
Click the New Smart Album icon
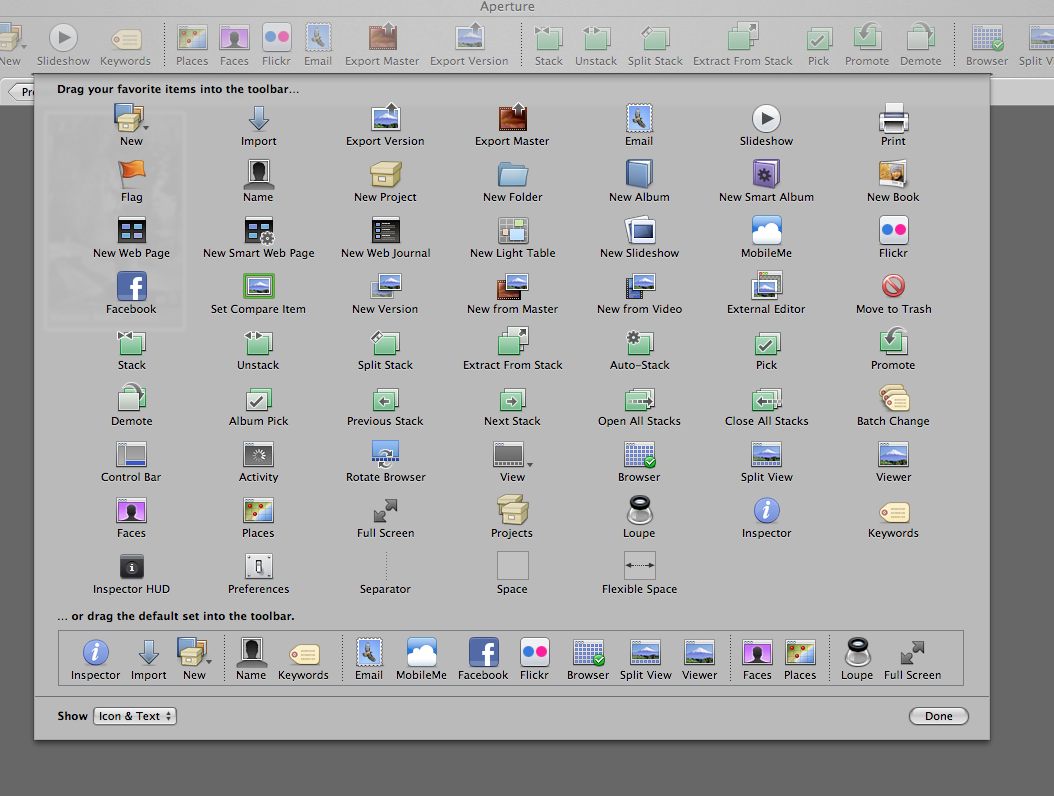[766, 174]
